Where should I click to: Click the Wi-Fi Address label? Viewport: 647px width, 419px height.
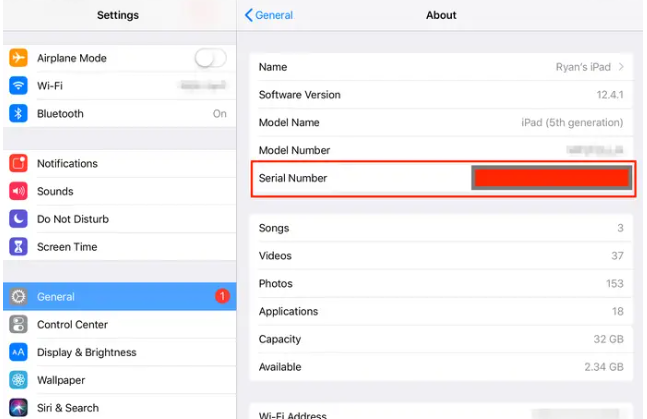(x=293, y=415)
